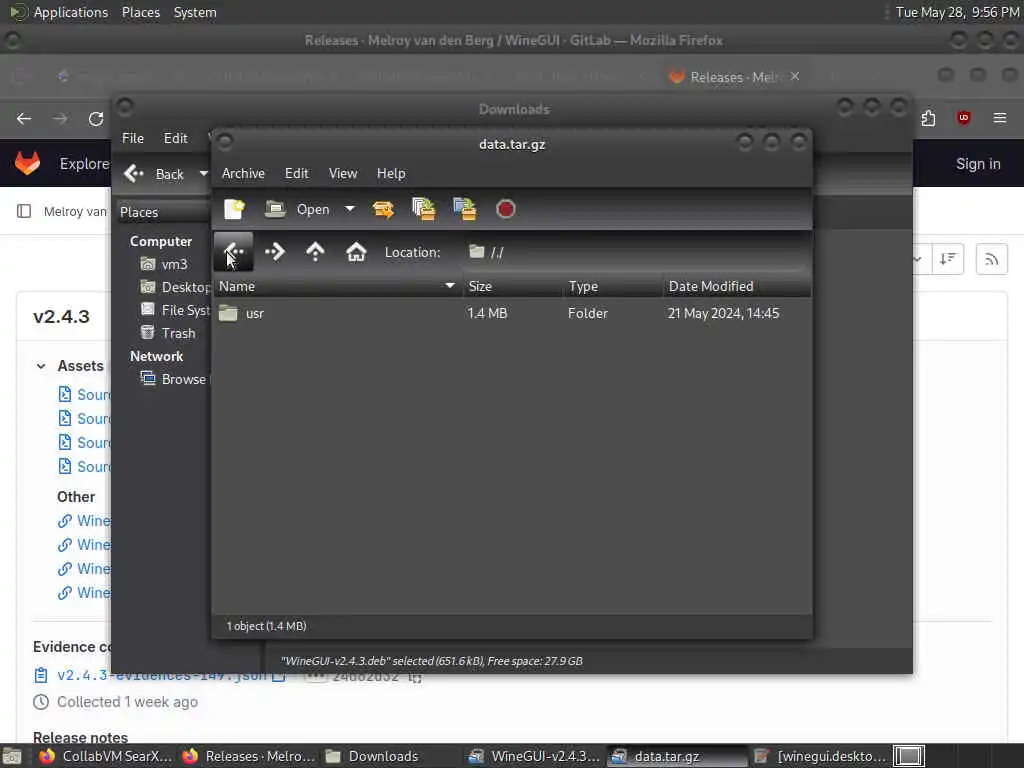Image resolution: width=1024 pixels, height=768 pixels.
Task: Select vm3 home in Places sidebar
Action: click(165, 264)
